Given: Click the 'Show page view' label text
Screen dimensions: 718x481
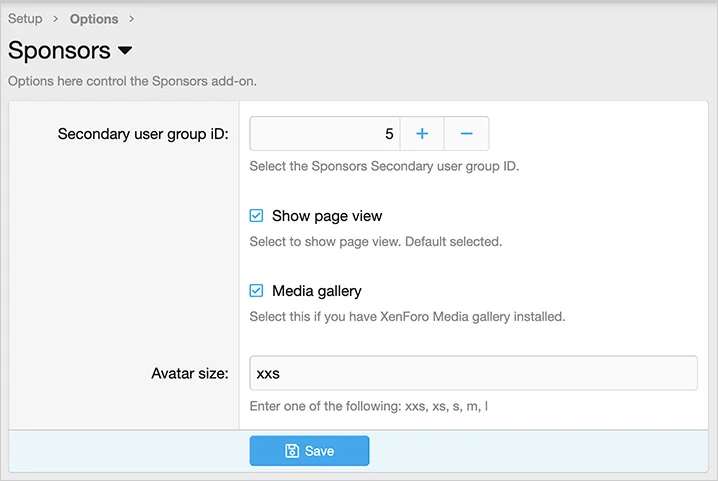Looking at the screenshot, I should coord(327,216).
